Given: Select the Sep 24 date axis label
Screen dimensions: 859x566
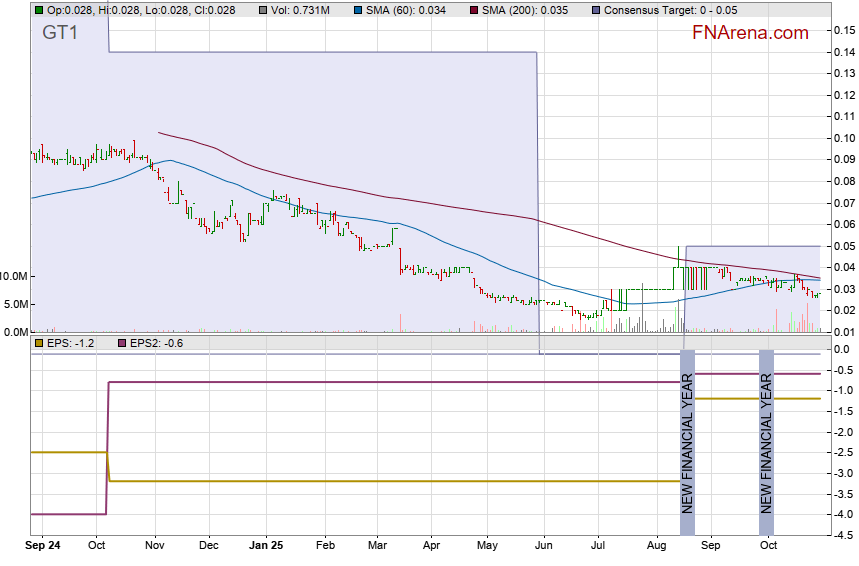Looking at the screenshot, I should pyautogui.click(x=44, y=546).
